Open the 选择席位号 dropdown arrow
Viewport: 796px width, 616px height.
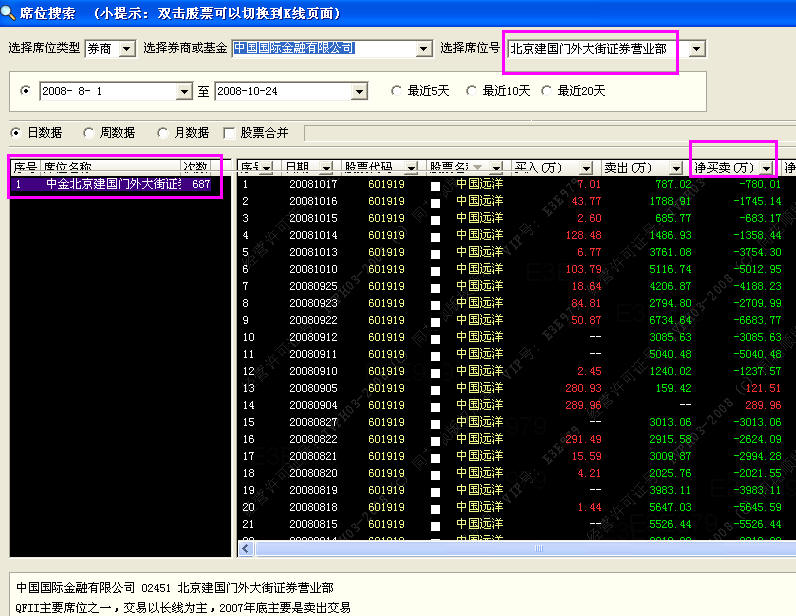[x=697, y=48]
